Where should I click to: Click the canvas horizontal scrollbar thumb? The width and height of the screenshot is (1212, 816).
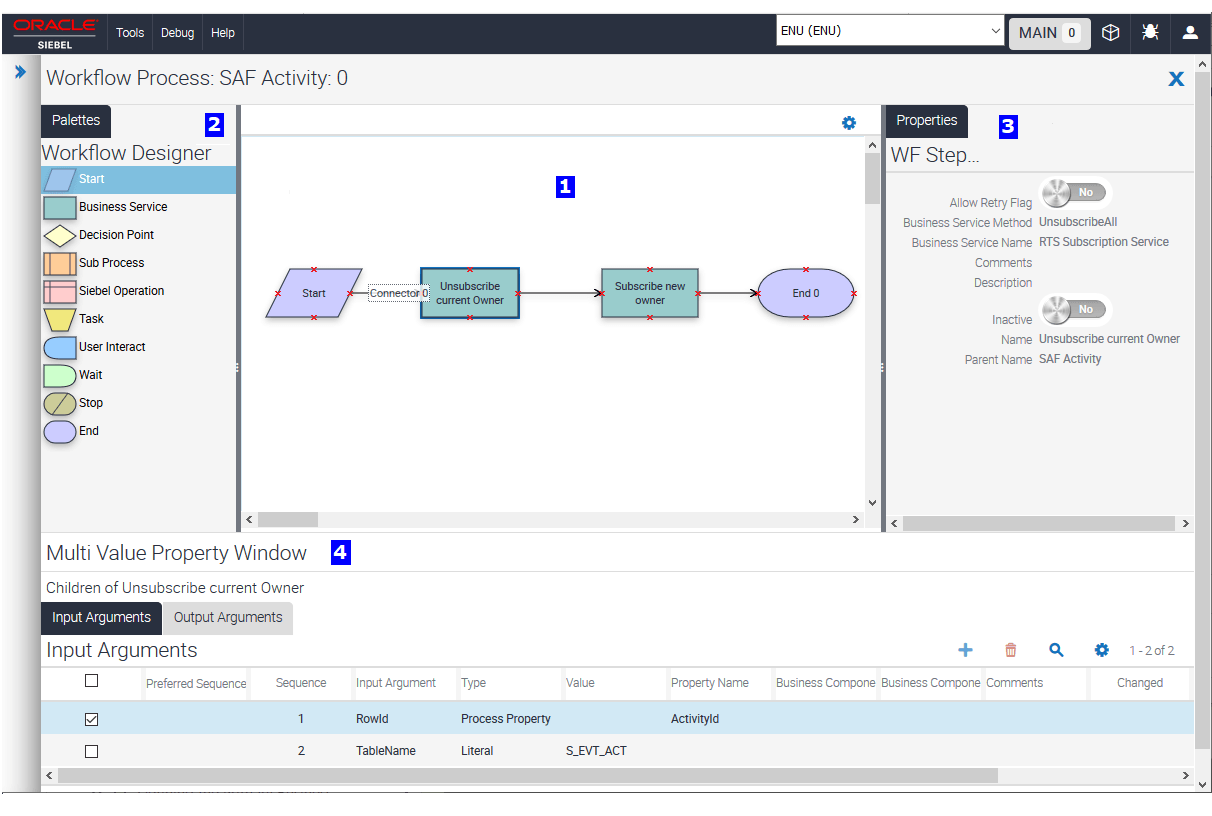(x=288, y=520)
